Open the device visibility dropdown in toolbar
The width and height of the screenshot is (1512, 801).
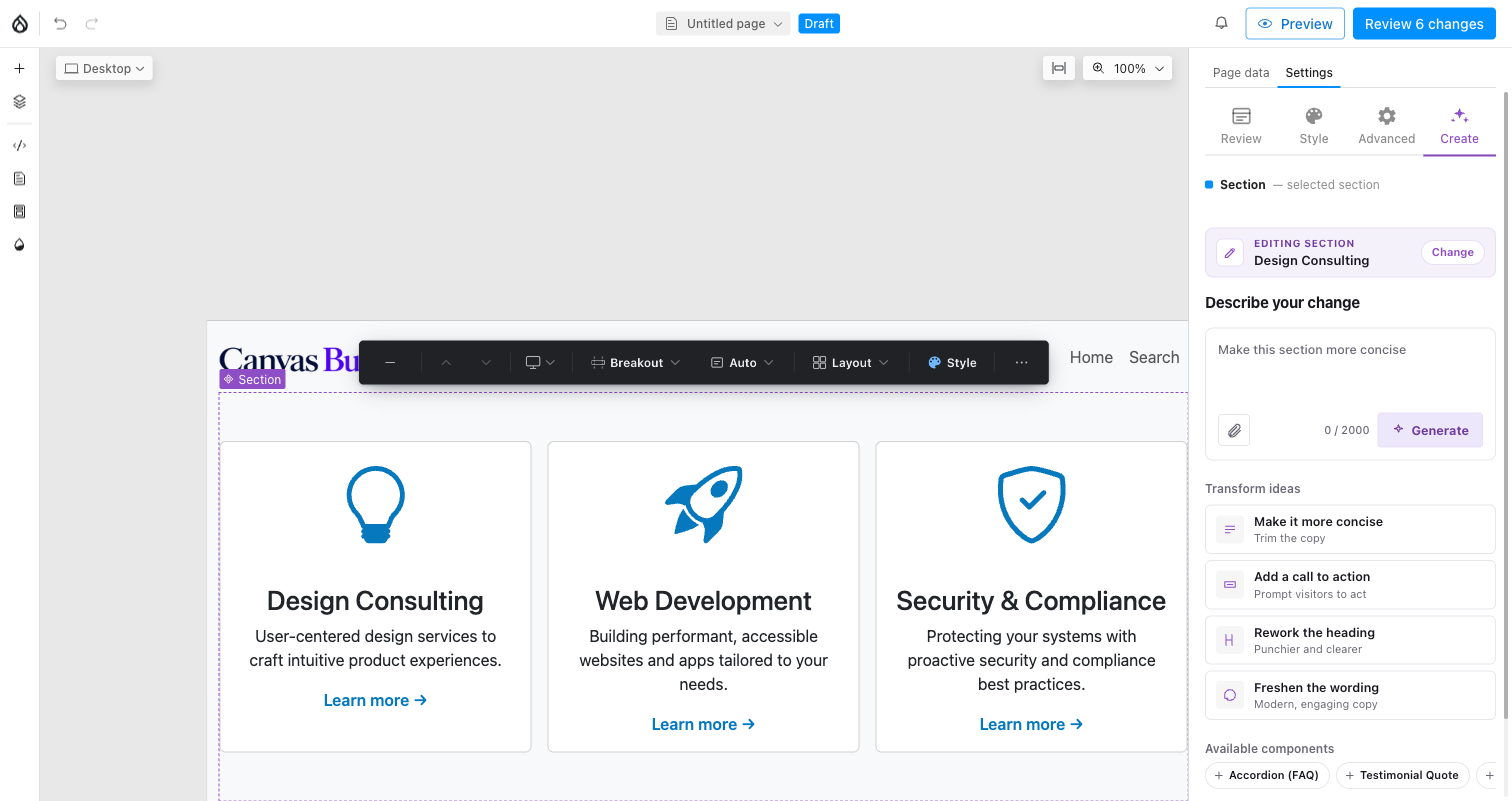pos(540,362)
